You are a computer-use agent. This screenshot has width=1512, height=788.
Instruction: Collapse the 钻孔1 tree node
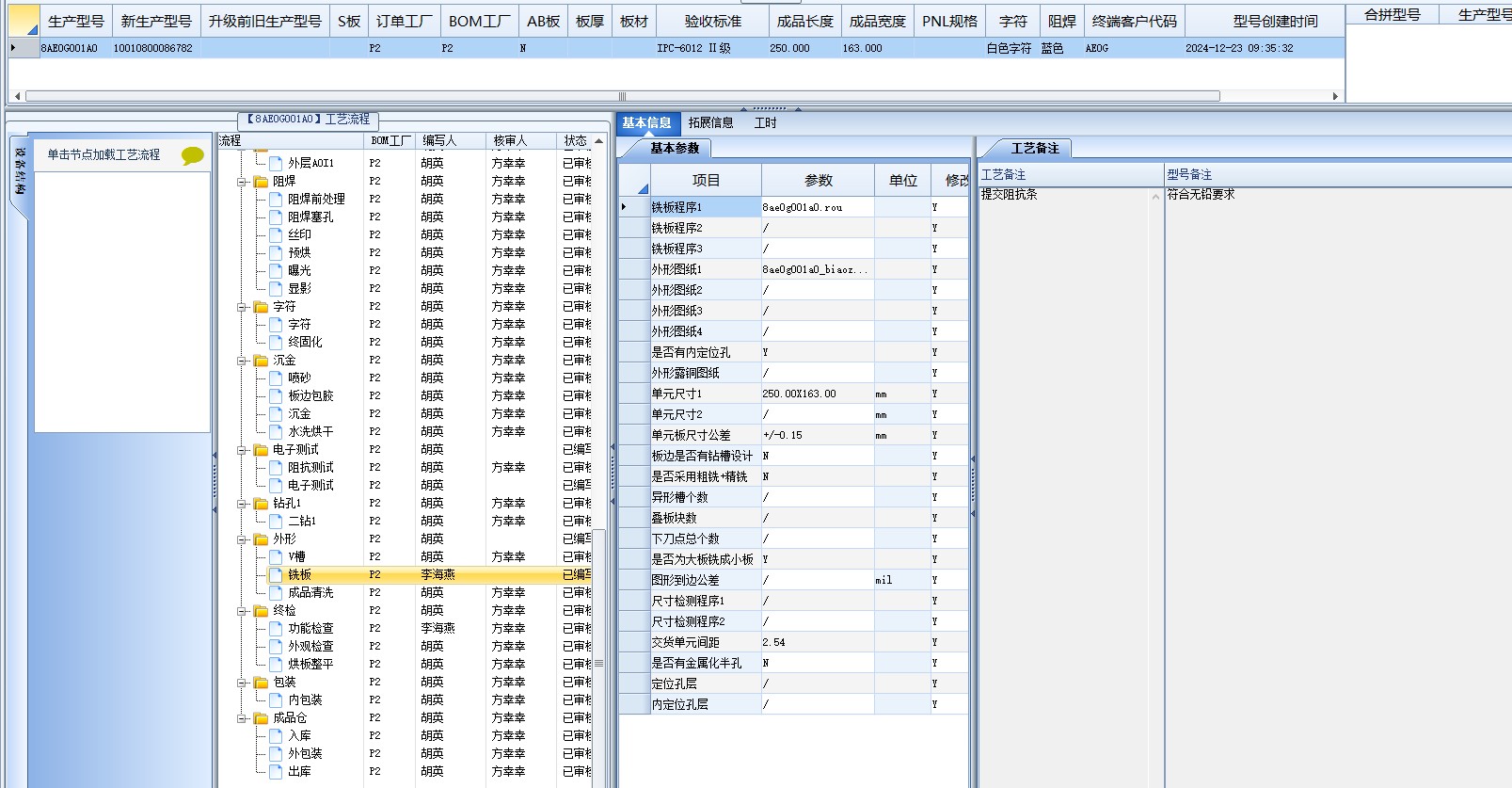point(243,504)
